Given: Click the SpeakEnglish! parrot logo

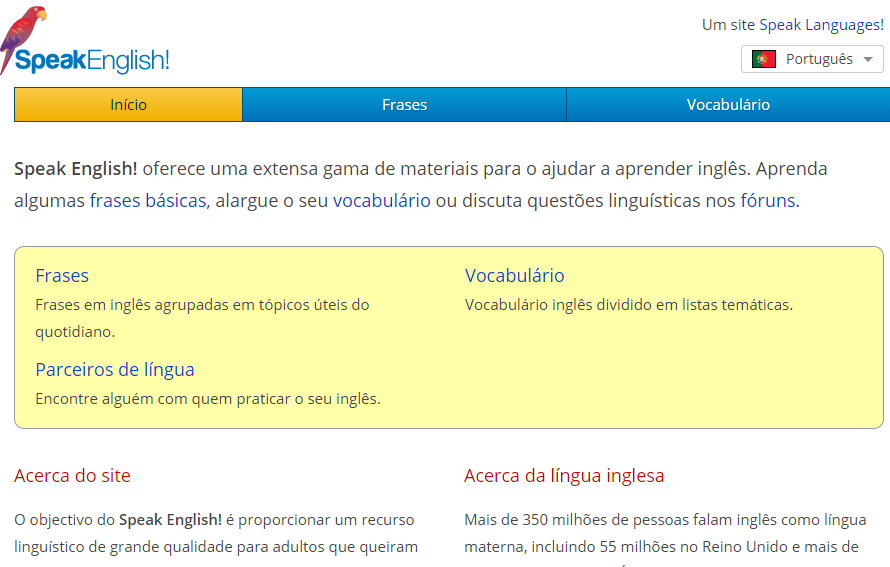Looking at the screenshot, I should click(85, 40).
